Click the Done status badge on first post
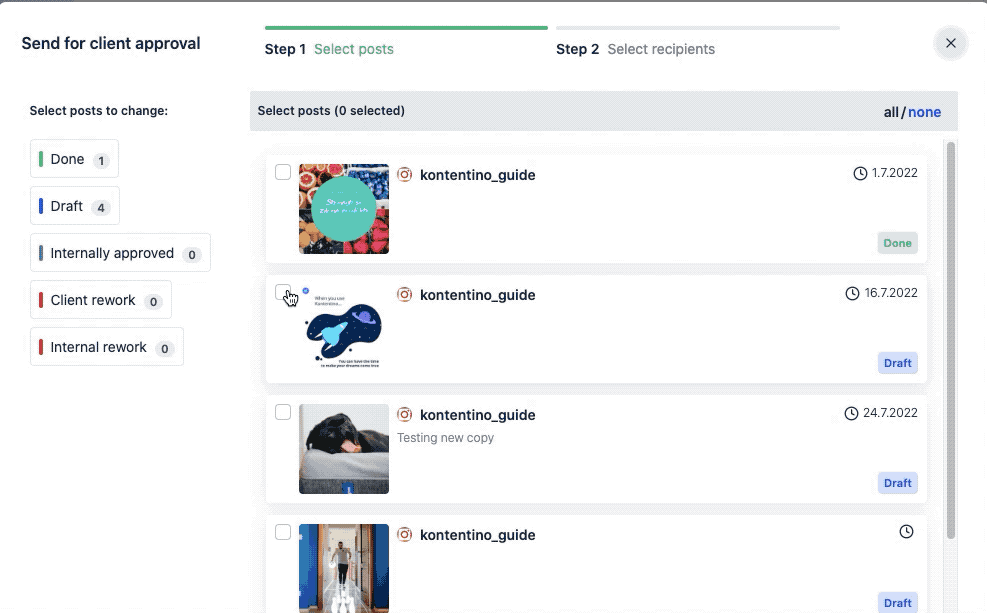The image size is (987, 613). click(x=897, y=243)
